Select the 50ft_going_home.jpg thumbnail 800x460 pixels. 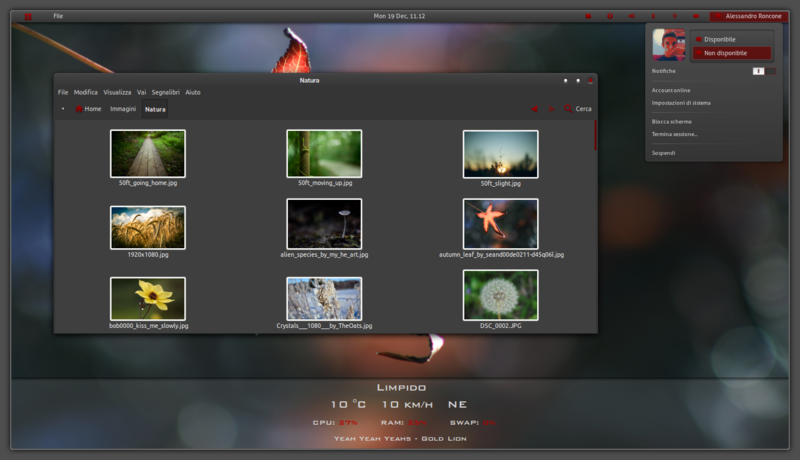(148, 154)
